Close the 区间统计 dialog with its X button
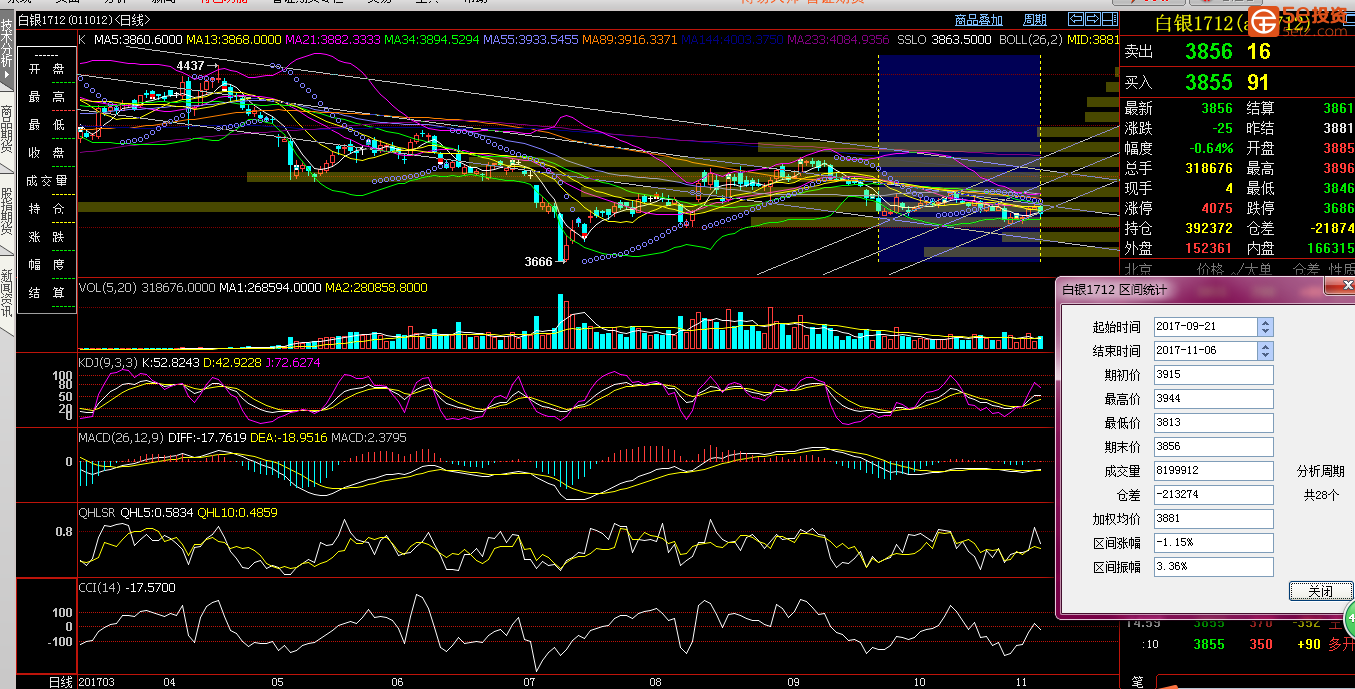The width and height of the screenshot is (1355, 689). point(1340,287)
